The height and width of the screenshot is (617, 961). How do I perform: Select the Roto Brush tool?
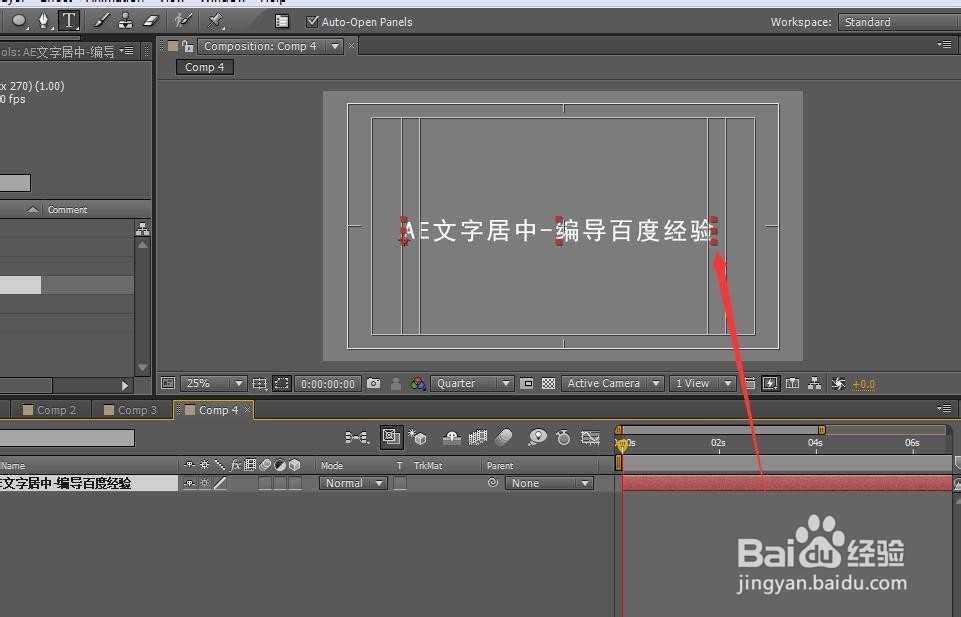pos(183,21)
